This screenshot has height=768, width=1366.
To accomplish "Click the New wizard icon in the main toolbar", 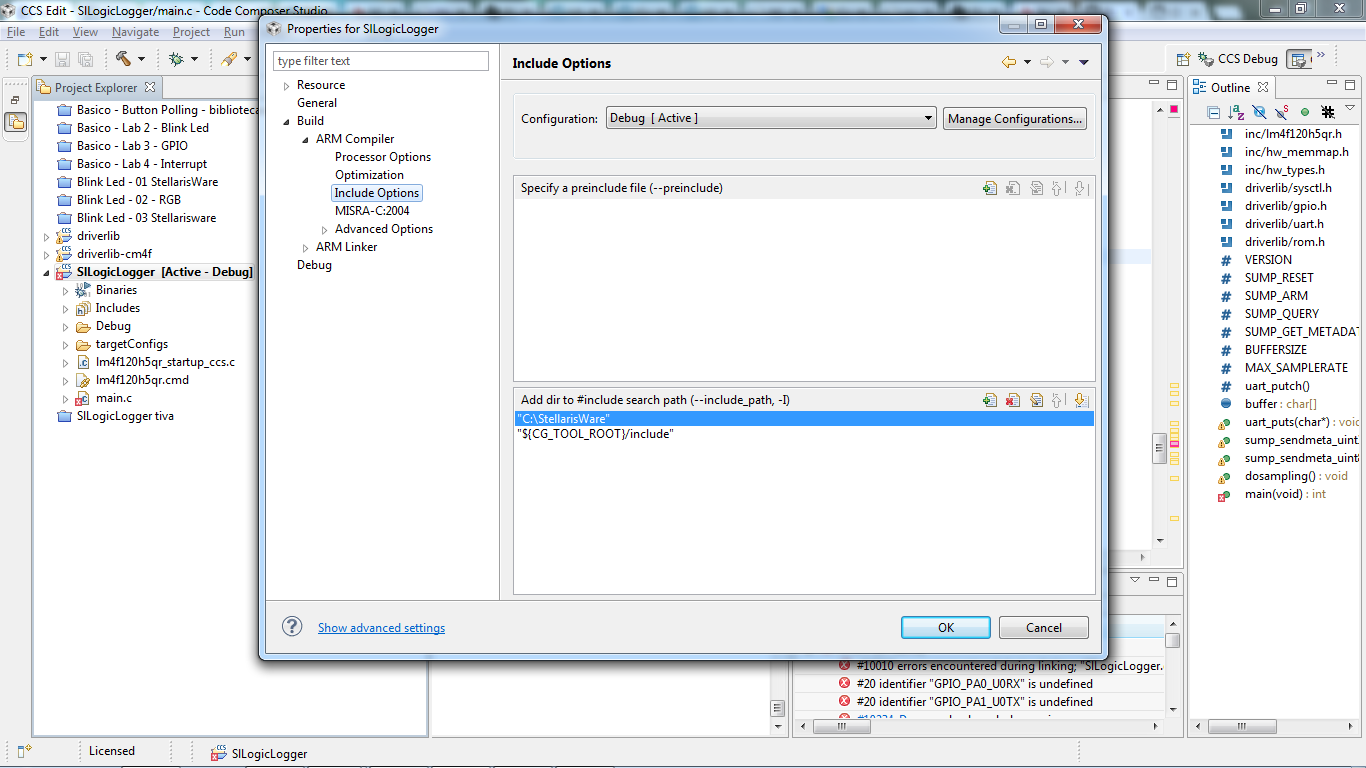I will point(24,59).
